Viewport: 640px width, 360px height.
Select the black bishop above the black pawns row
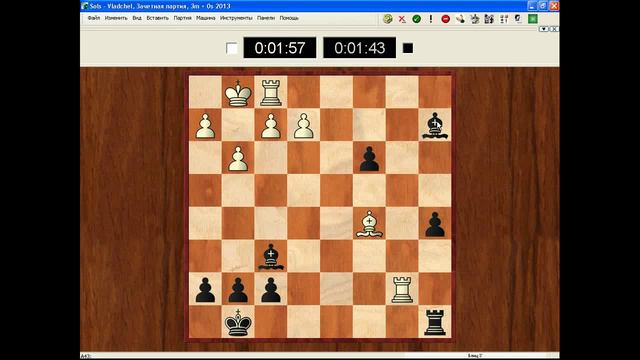[271, 257]
